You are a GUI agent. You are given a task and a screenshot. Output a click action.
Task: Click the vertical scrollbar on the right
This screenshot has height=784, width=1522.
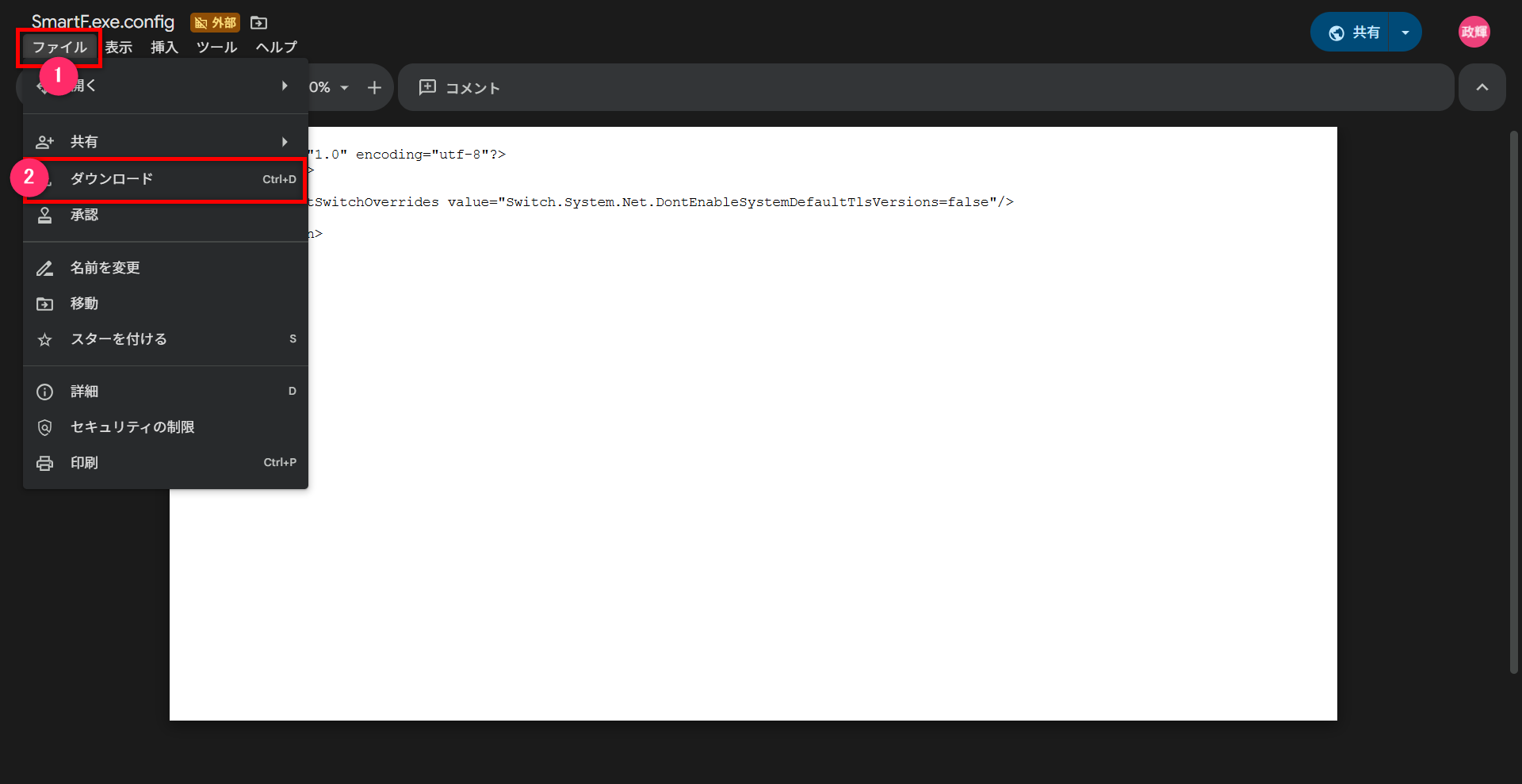pos(1513,396)
